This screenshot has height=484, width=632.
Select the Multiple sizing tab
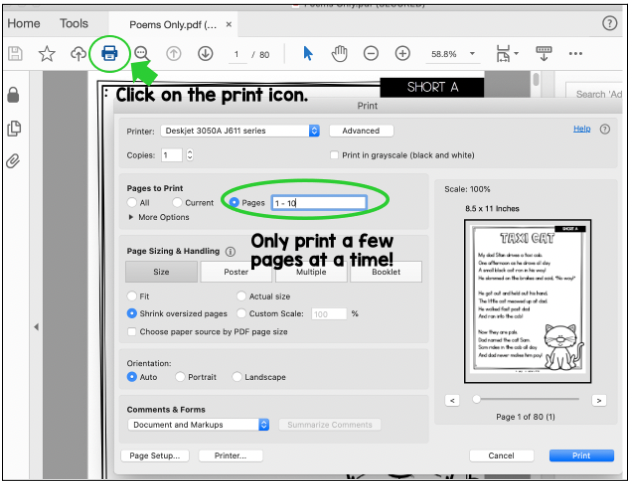pos(311,272)
